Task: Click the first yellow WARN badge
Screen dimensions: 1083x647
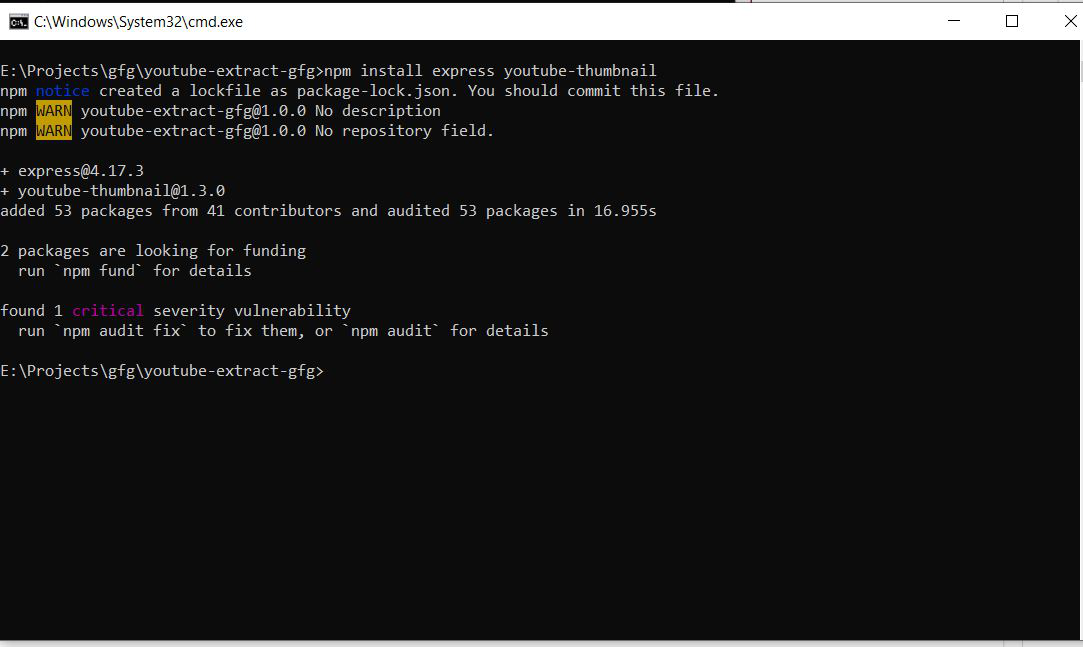Action: [x=54, y=110]
